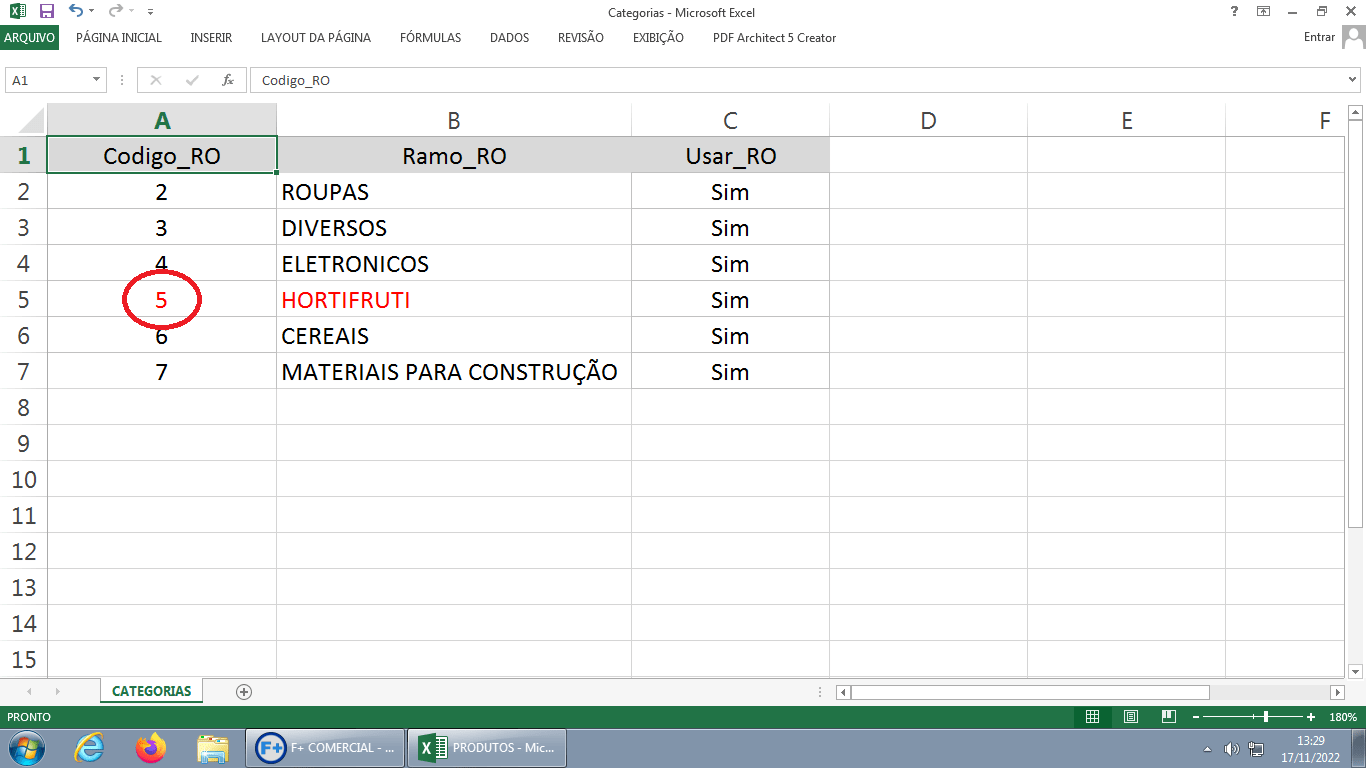Switch to the DADOS tab
The width and height of the screenshot is (1366, 768).
point(509,37)
